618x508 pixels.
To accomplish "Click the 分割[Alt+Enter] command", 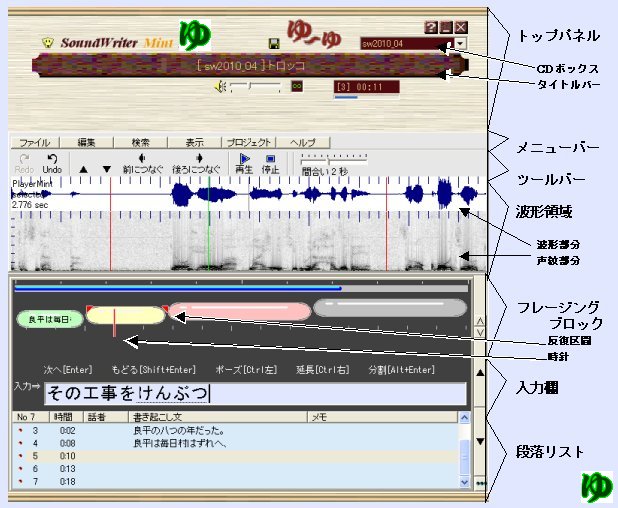I will (402, 370).
